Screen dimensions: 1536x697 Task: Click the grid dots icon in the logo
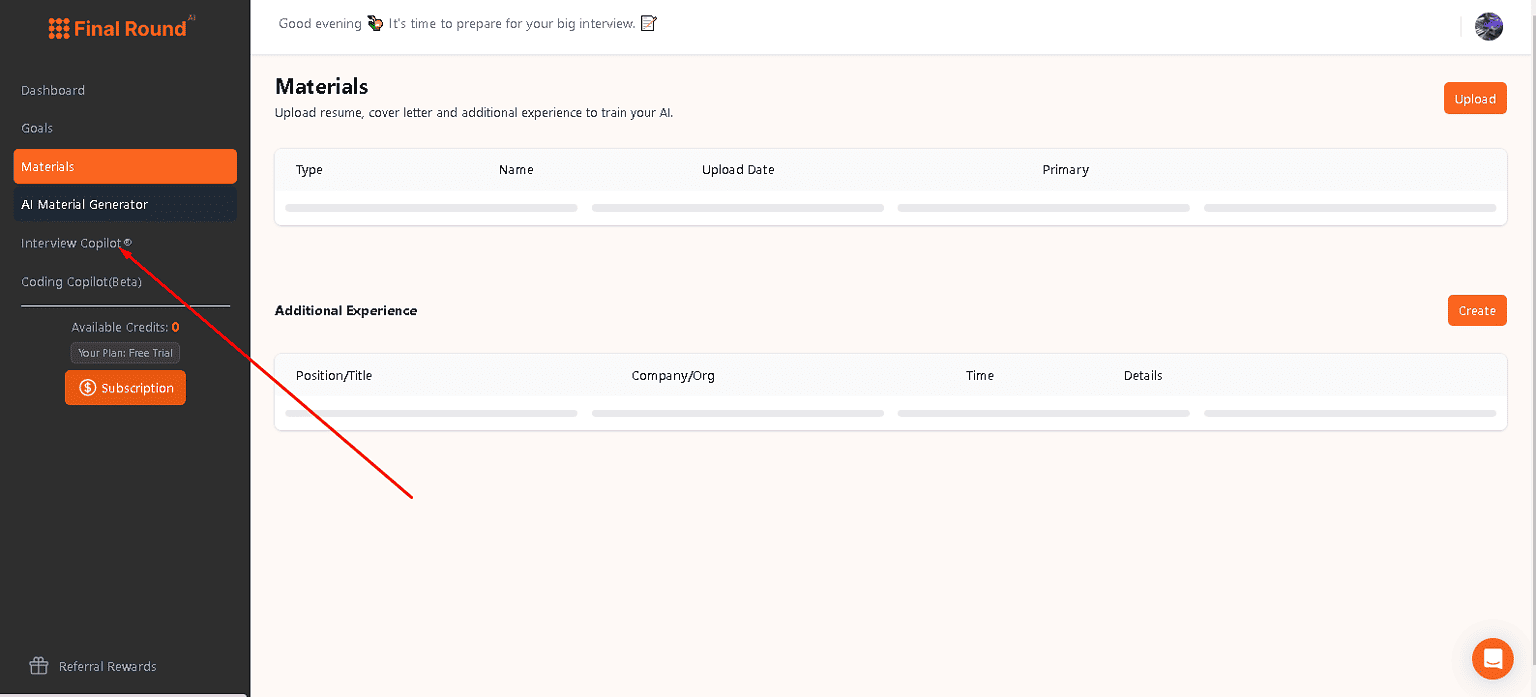point(57,27)
